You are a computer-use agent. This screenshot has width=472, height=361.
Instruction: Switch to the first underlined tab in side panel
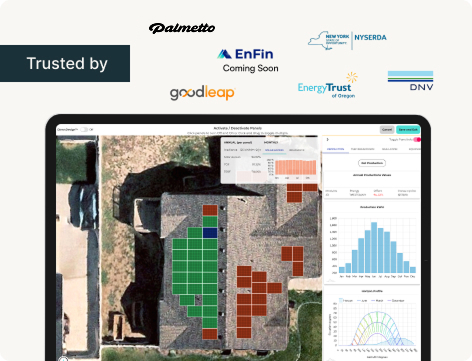click(x=335, y=149)
